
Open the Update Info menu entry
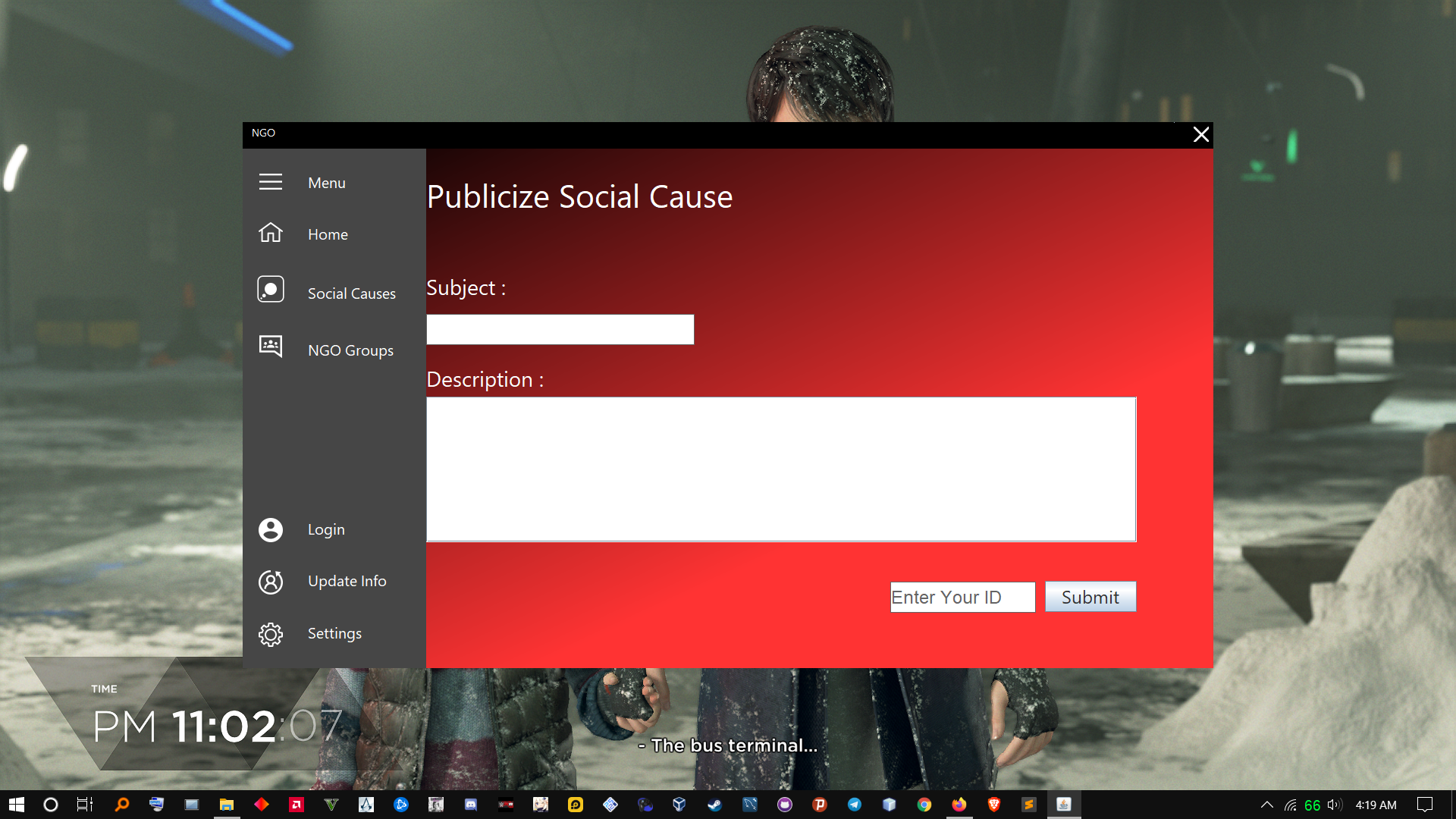coord(347,581)
